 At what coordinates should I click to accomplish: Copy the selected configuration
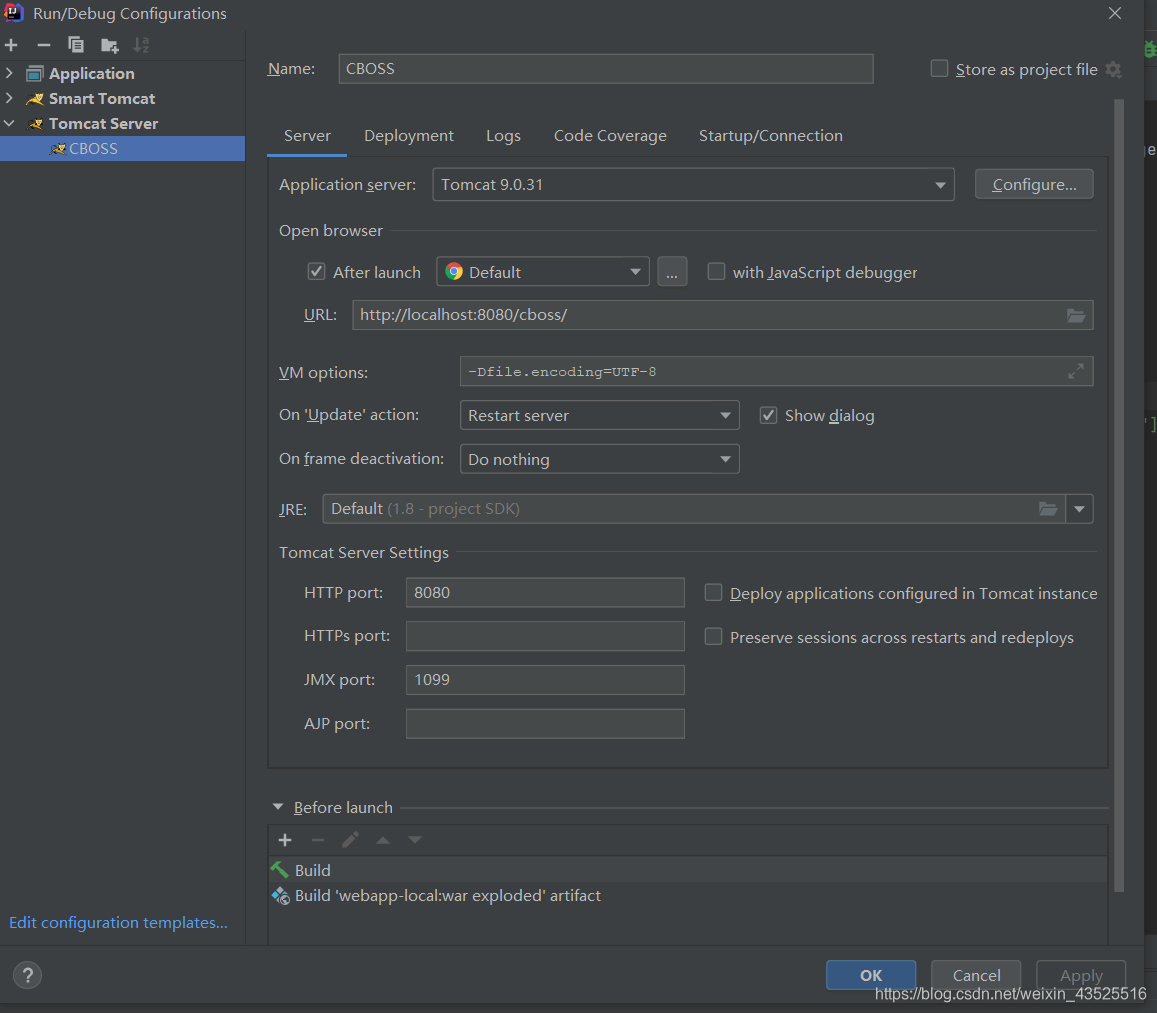(x=75, y=45)
